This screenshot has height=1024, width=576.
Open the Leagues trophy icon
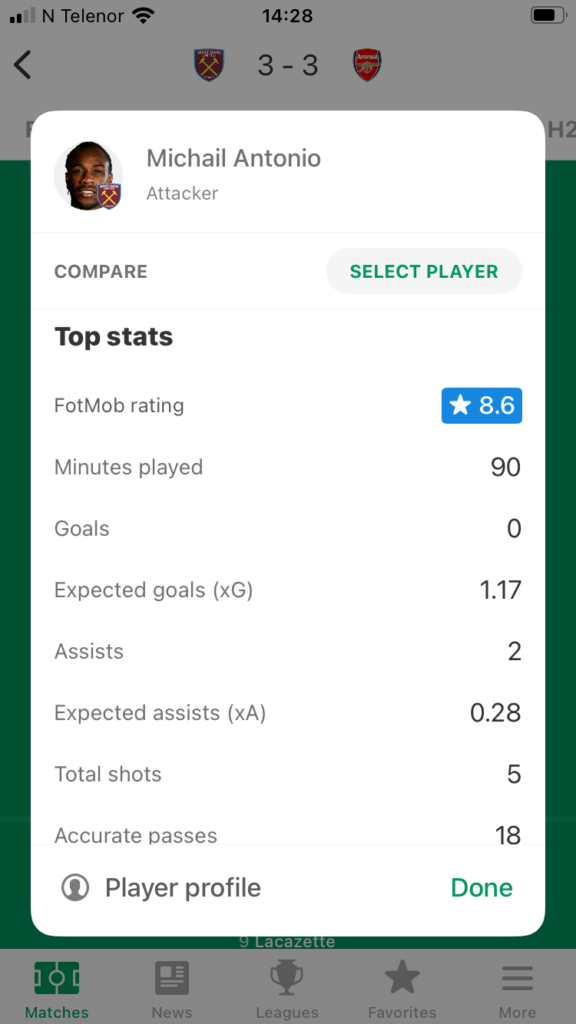(287, 978)
